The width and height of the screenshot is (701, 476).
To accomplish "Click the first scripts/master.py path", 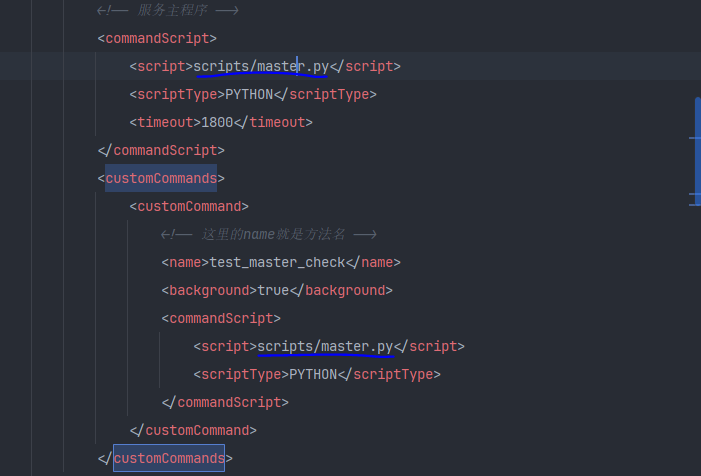I will point(261,66).
